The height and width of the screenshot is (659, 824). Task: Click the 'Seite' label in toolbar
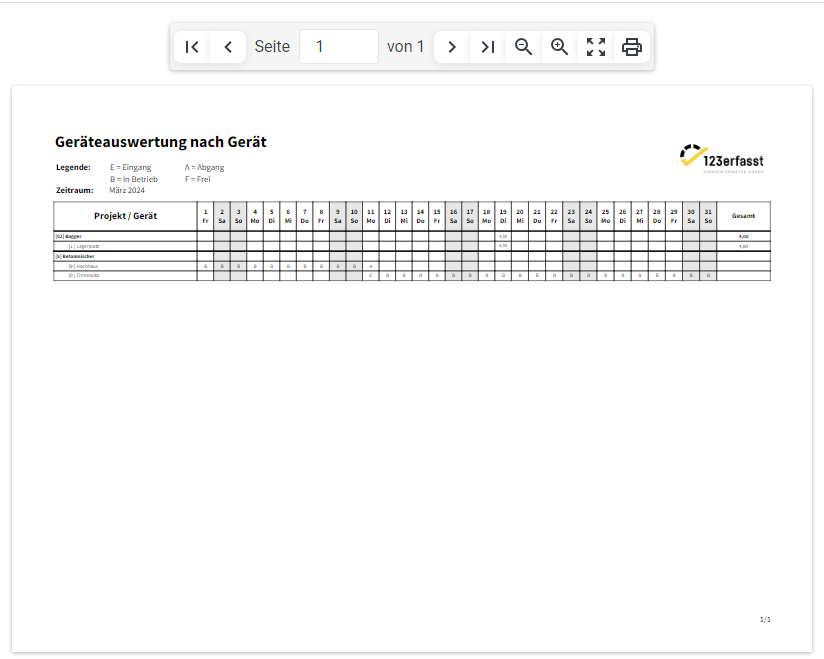(272, 47)
